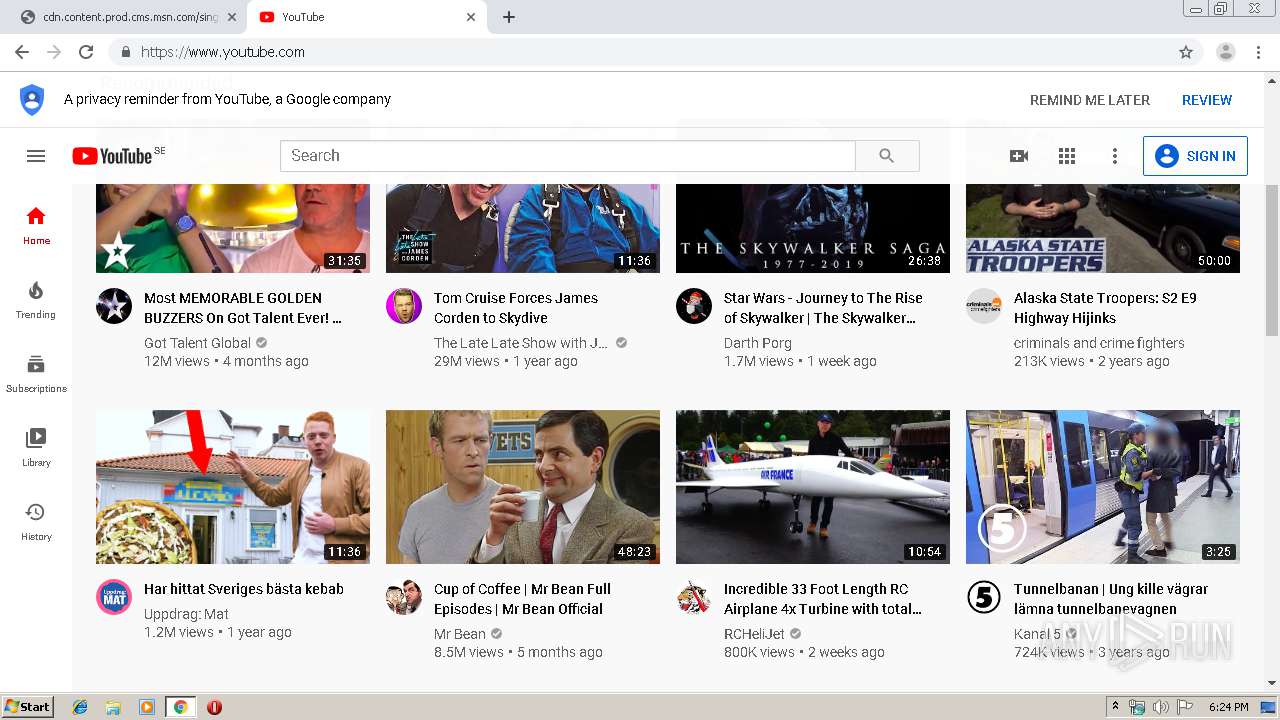Launch Internet Explorer from the taskbar

point(80,707)
